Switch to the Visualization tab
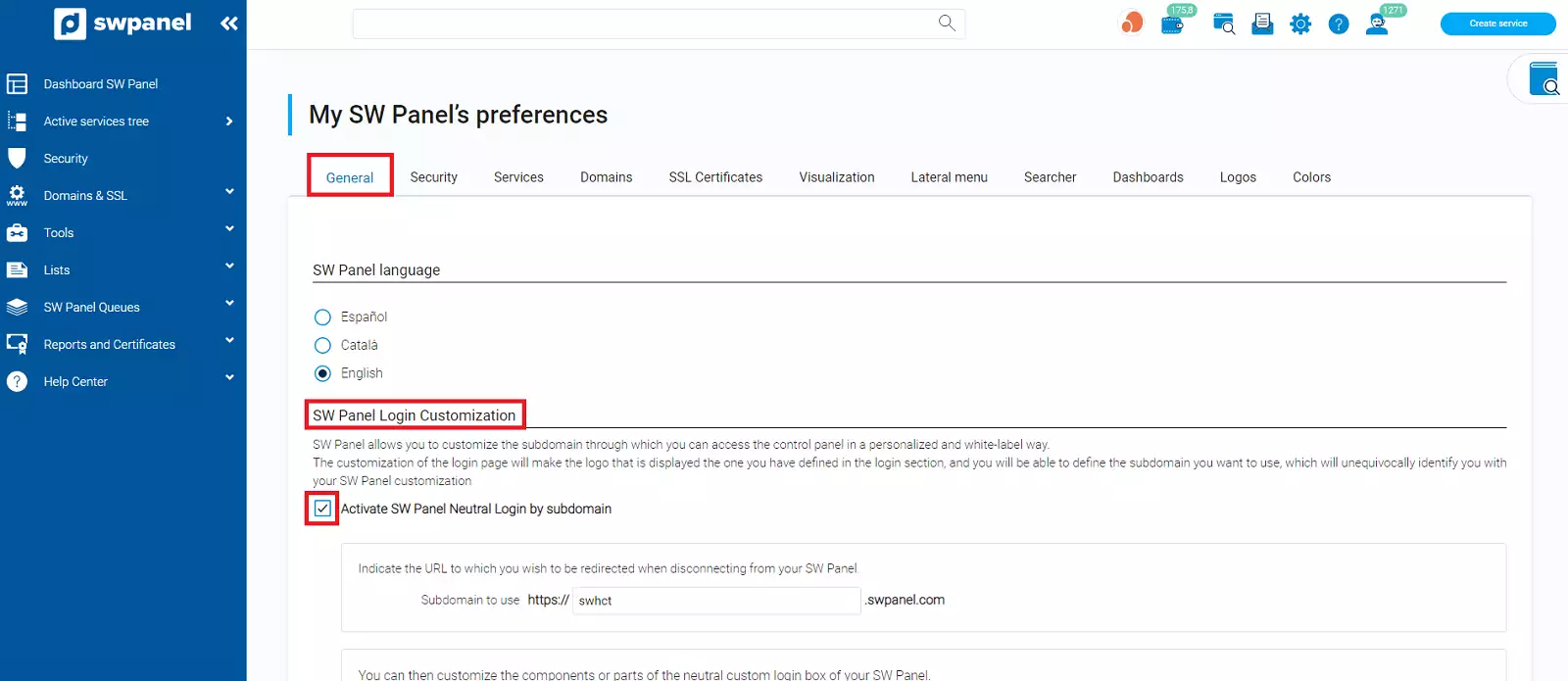The image size is (1568, 681). click(x=836, y=177)
